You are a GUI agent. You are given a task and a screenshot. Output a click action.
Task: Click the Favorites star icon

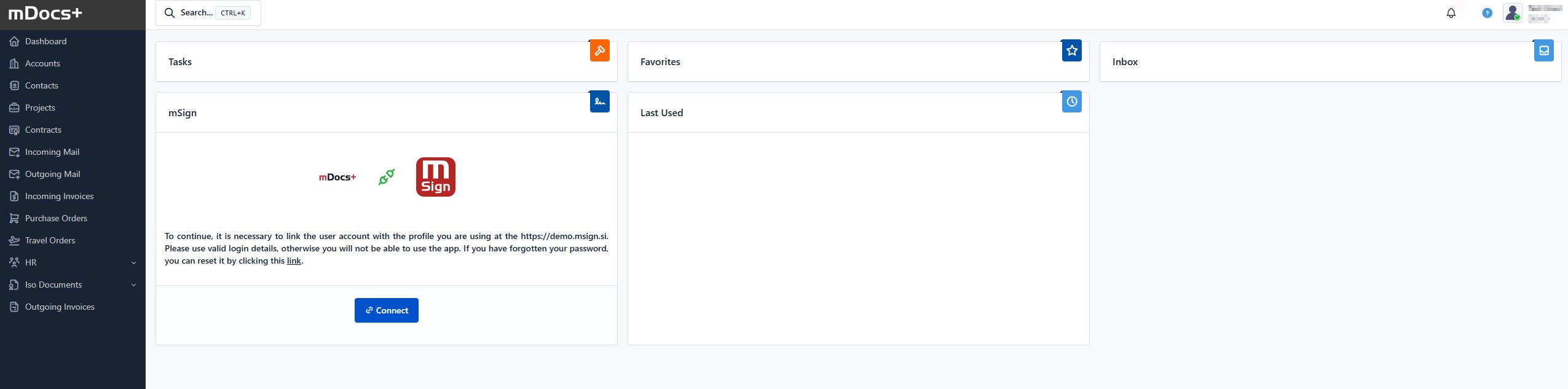coord(1071,51)
